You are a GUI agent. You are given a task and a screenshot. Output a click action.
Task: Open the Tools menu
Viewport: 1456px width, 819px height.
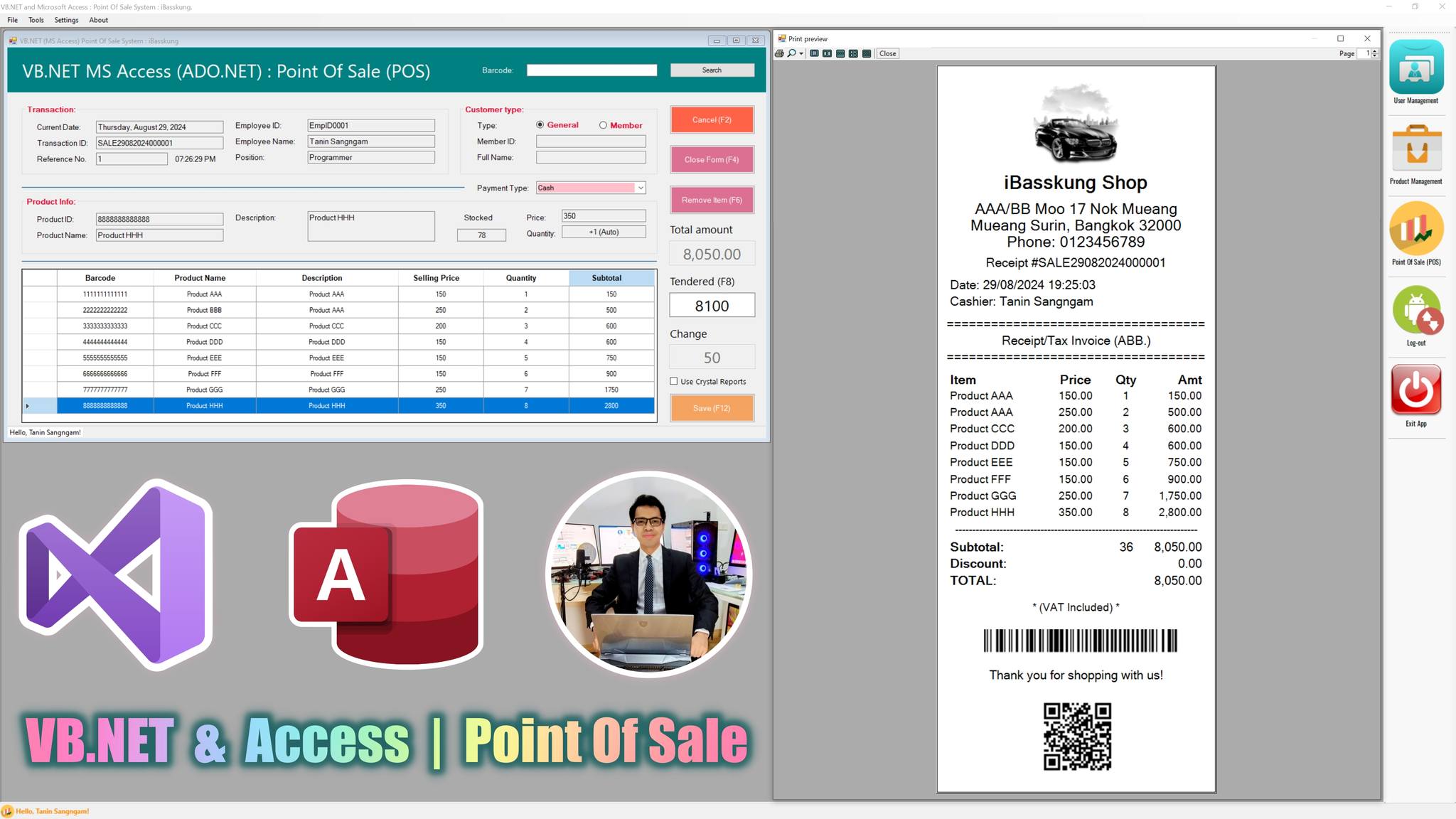click(x=36, y=20)
